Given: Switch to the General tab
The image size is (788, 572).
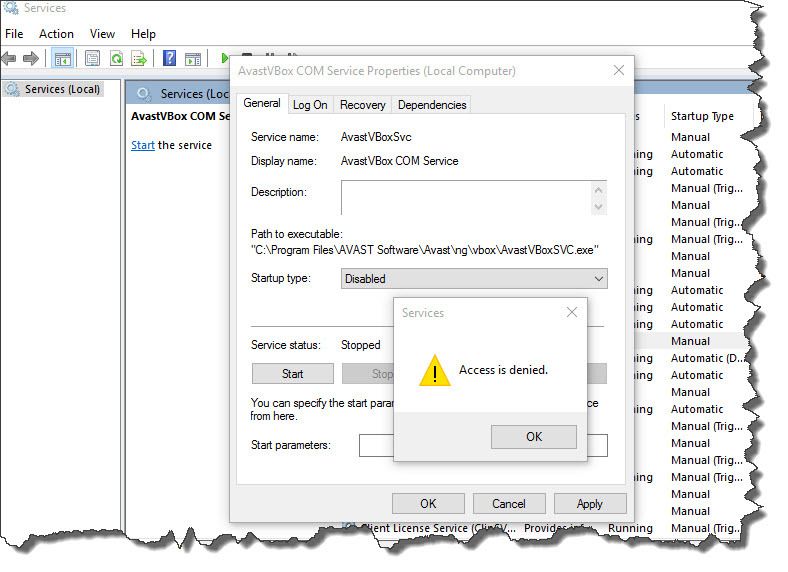Looking at the screenshot, I should click(262, 103).
